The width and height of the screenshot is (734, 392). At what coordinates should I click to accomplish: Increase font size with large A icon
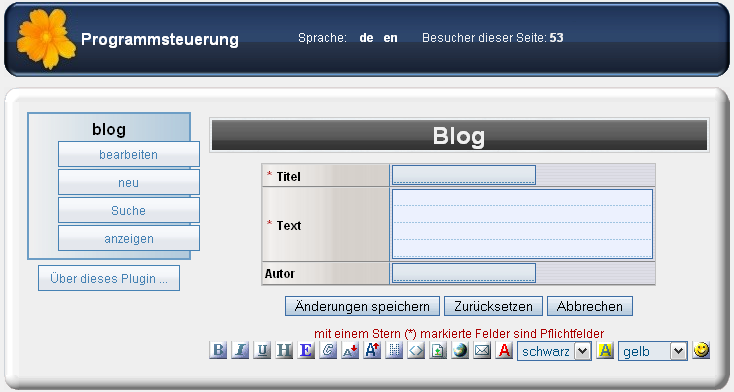pos(372,350)
